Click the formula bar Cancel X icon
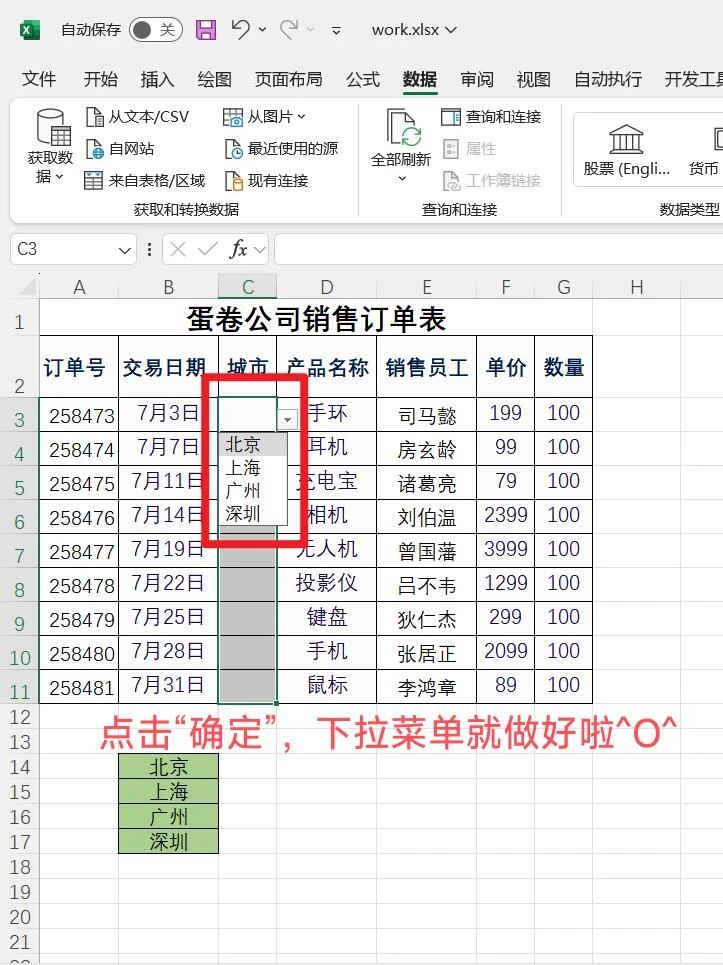723x965 pixels. point(178,249)
